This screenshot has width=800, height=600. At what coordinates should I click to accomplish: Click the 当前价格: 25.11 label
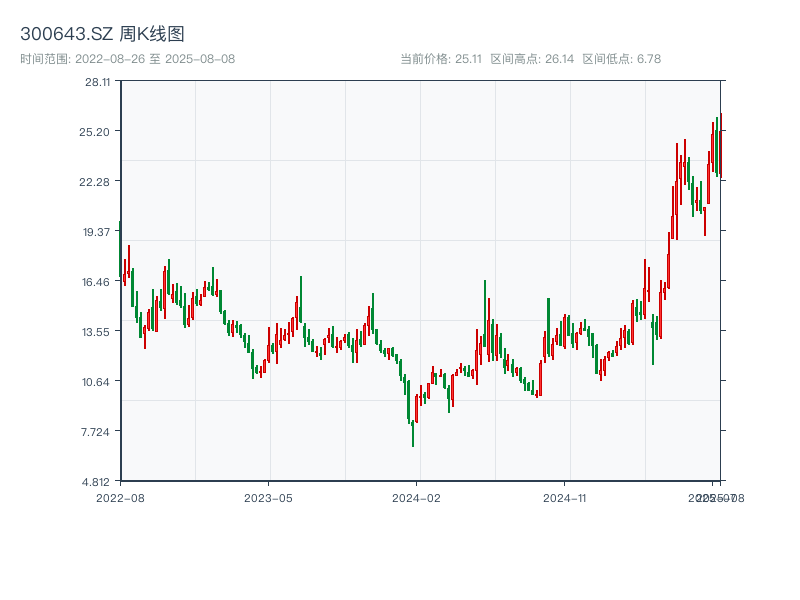pos(441,59)
